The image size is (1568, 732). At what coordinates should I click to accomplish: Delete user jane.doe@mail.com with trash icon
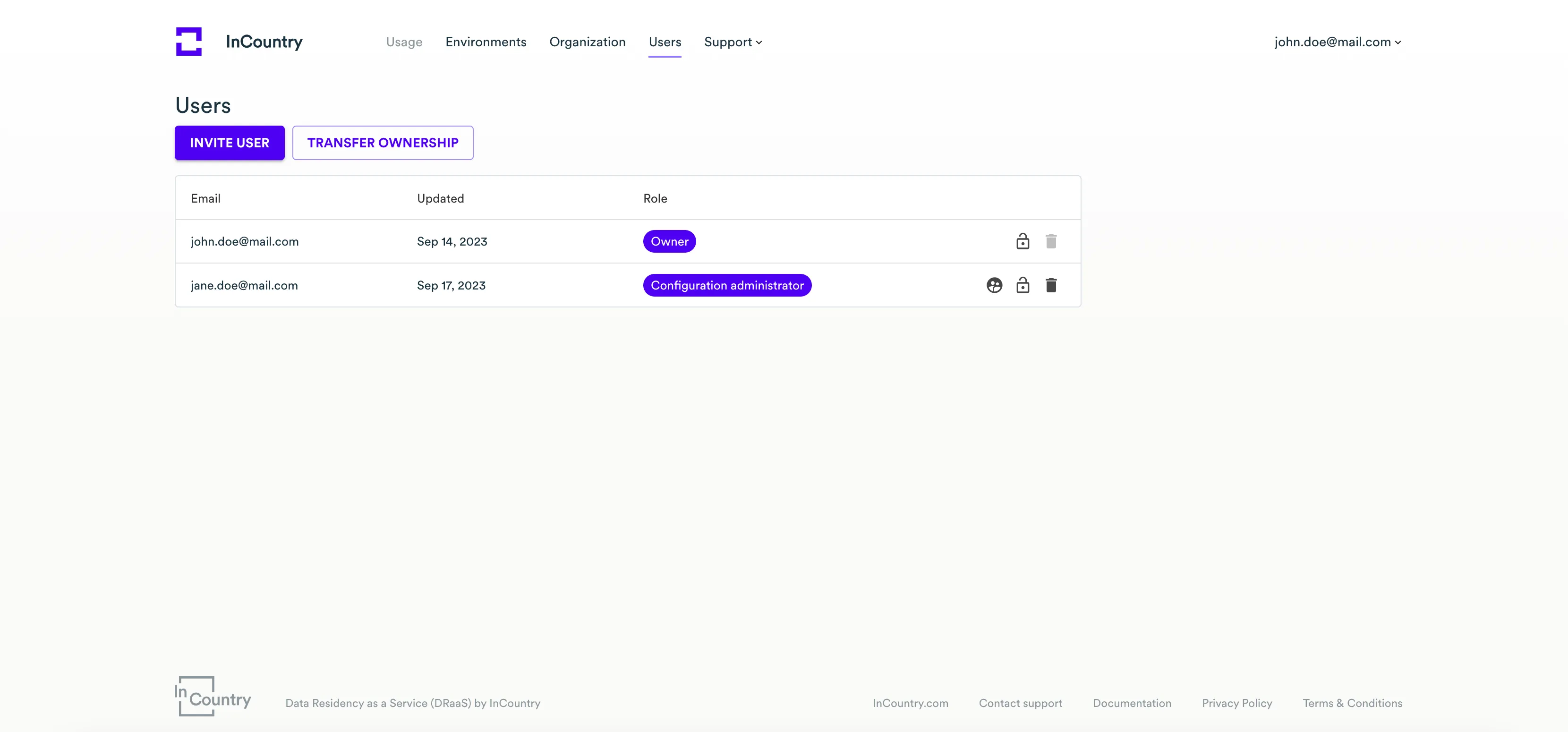click(1051, 285)
